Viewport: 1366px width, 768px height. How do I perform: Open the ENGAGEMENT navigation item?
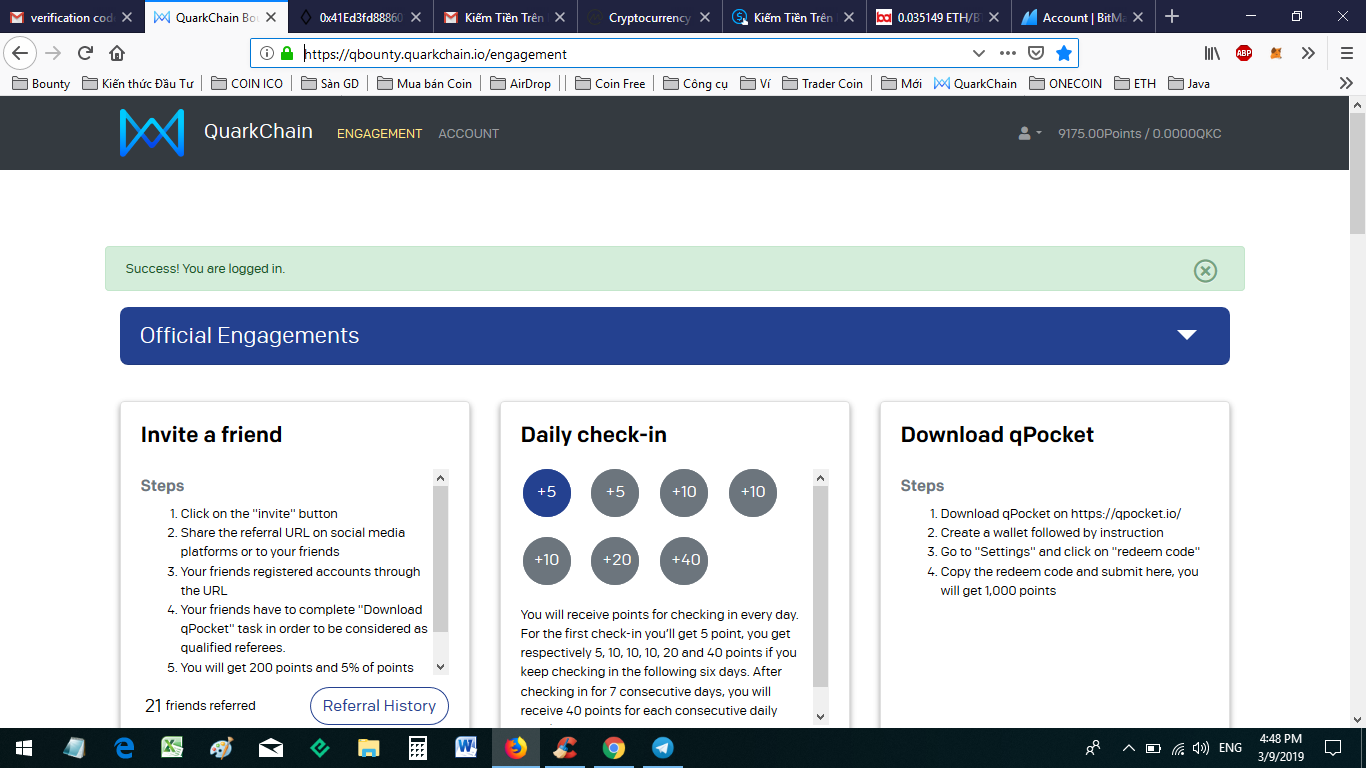(x=379, y=134)
